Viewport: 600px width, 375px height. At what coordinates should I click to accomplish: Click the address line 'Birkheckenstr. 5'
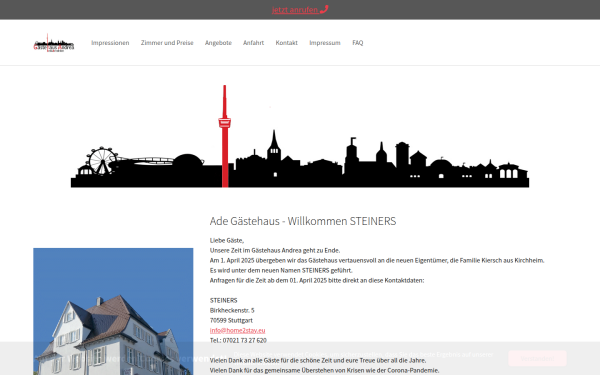point(232,310)
